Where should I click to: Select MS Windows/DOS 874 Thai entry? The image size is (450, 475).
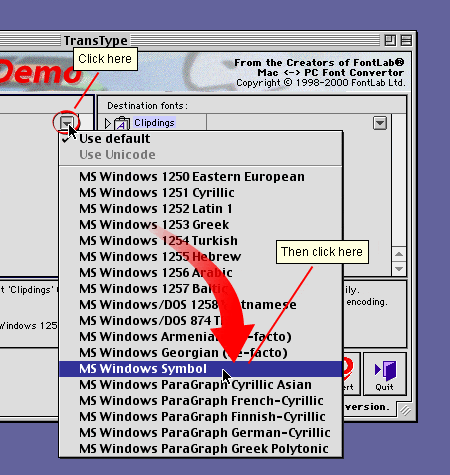tap(201, 321)
